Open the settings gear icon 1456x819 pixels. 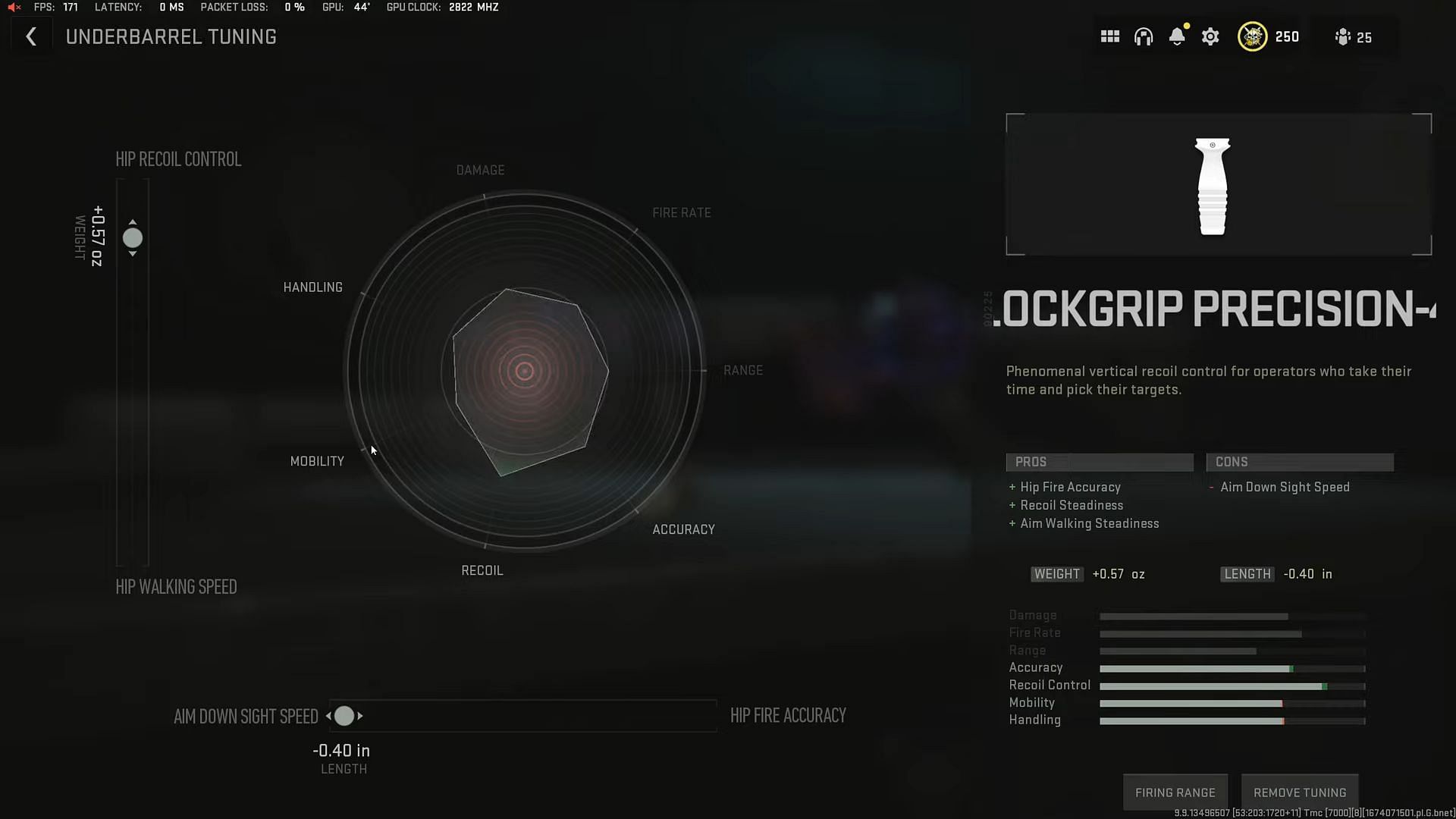[x=1211, y=37]
